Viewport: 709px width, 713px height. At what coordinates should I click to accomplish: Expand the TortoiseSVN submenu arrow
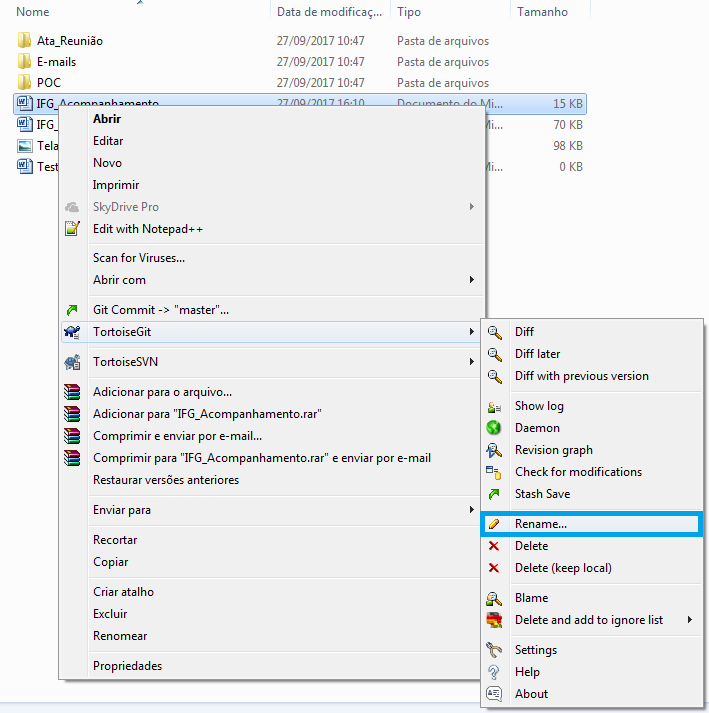click(x=471, y=362)
